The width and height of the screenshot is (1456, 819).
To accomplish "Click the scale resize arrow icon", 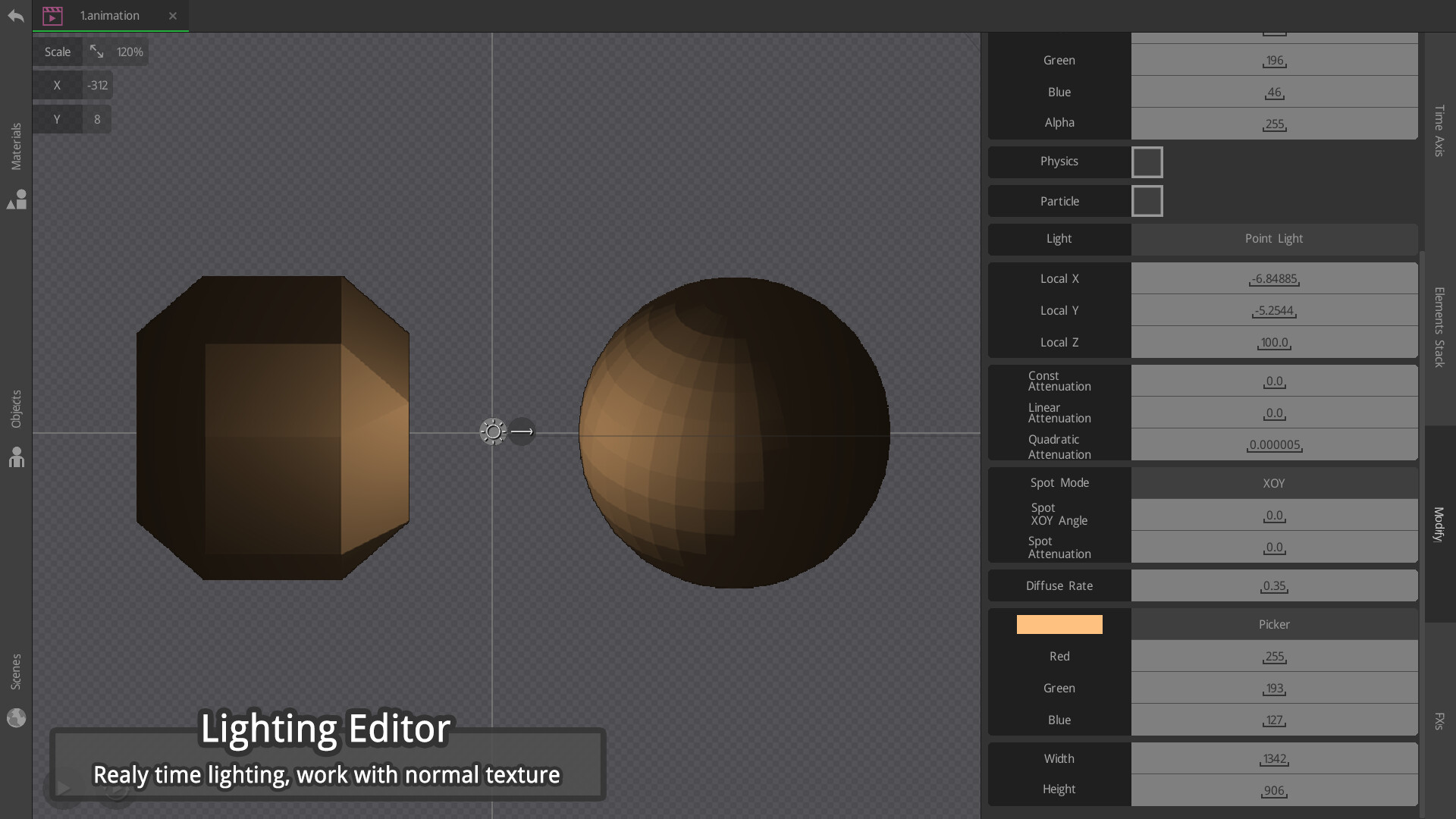I will click(96, 51).
